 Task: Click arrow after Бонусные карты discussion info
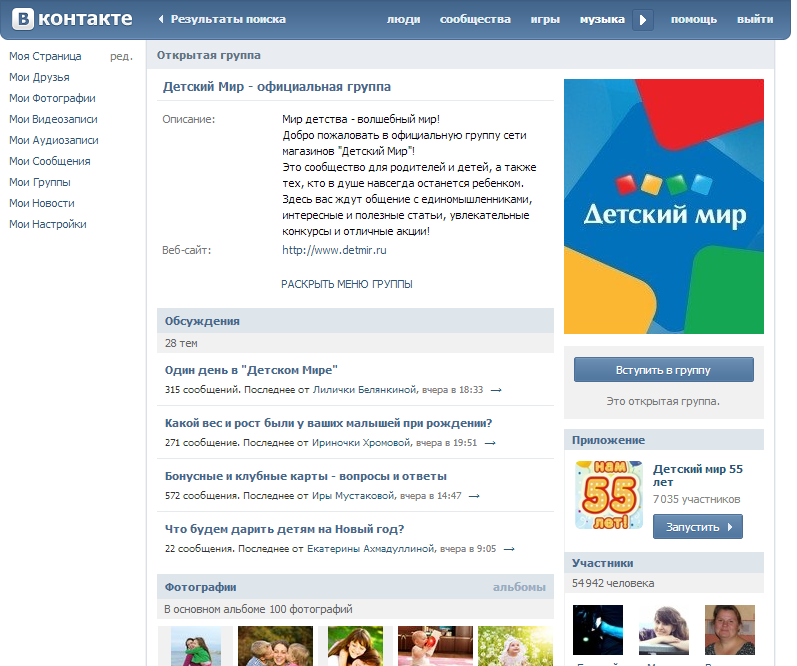coord(474,496)
